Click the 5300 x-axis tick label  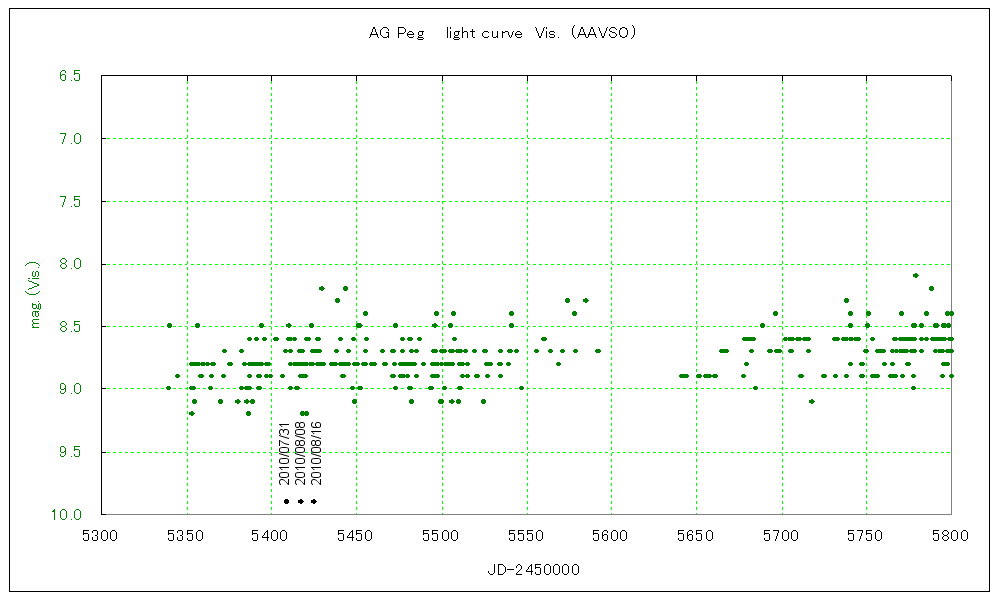tap(101, 535)
